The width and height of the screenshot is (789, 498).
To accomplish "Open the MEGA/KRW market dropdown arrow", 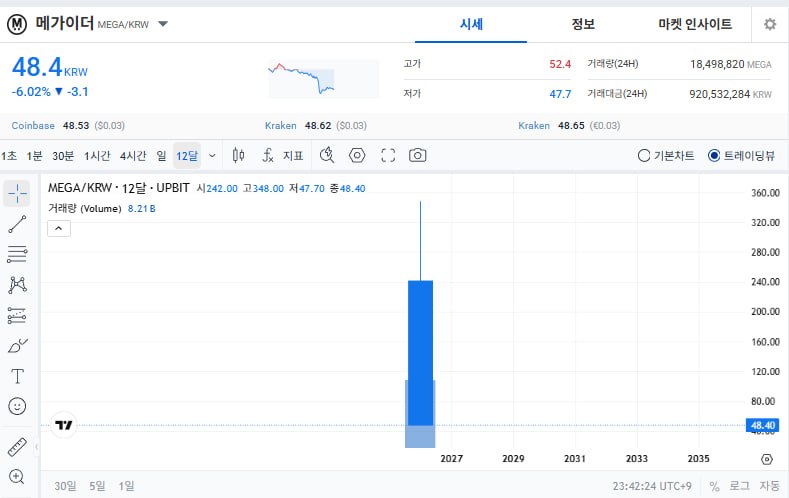I will point(163,24).
